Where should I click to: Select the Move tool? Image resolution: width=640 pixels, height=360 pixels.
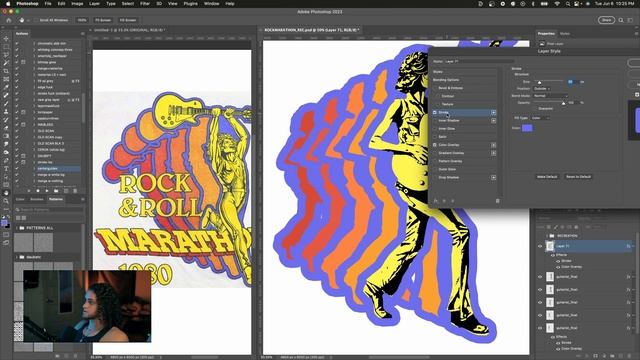6,38
